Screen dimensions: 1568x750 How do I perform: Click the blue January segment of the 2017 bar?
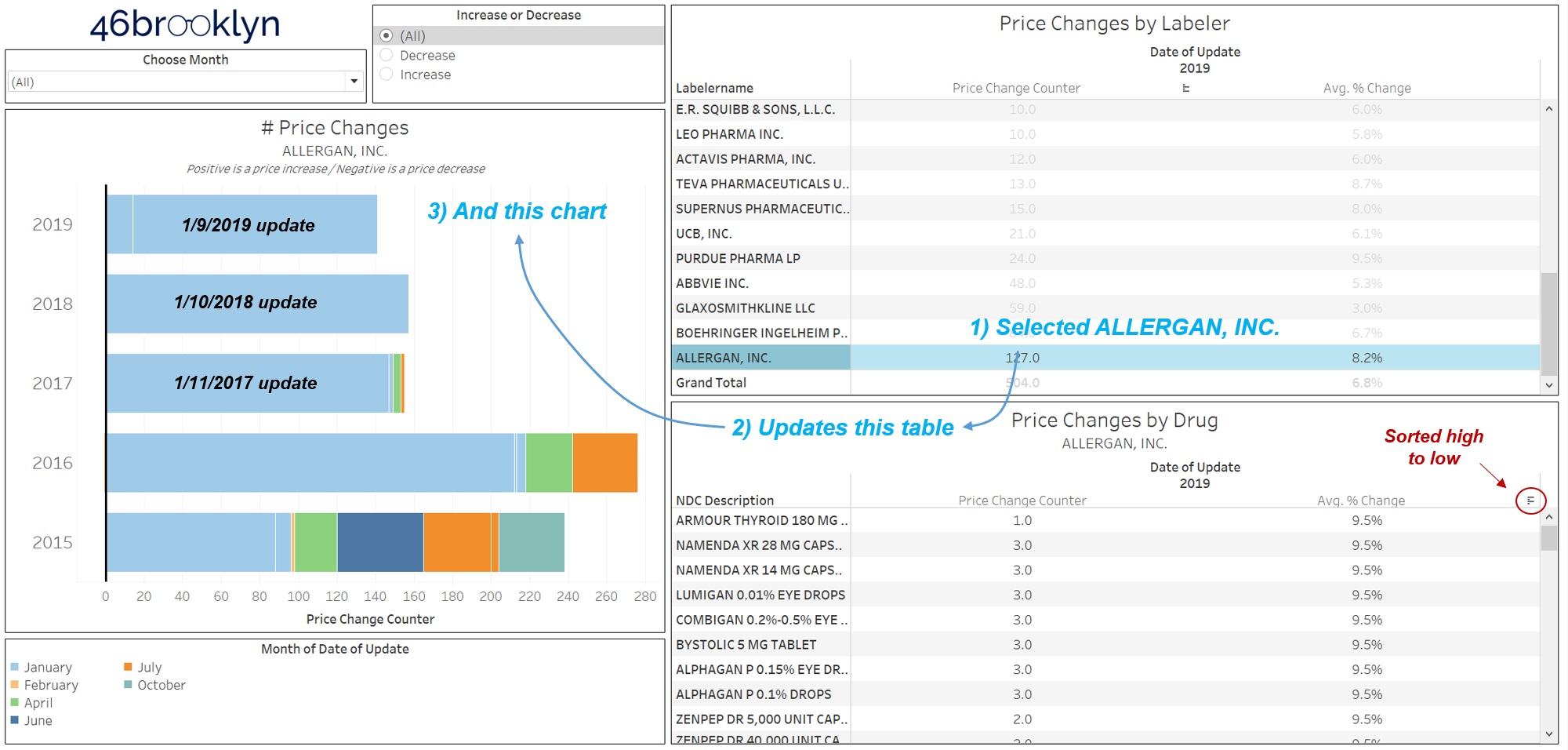tap(248, 383)
